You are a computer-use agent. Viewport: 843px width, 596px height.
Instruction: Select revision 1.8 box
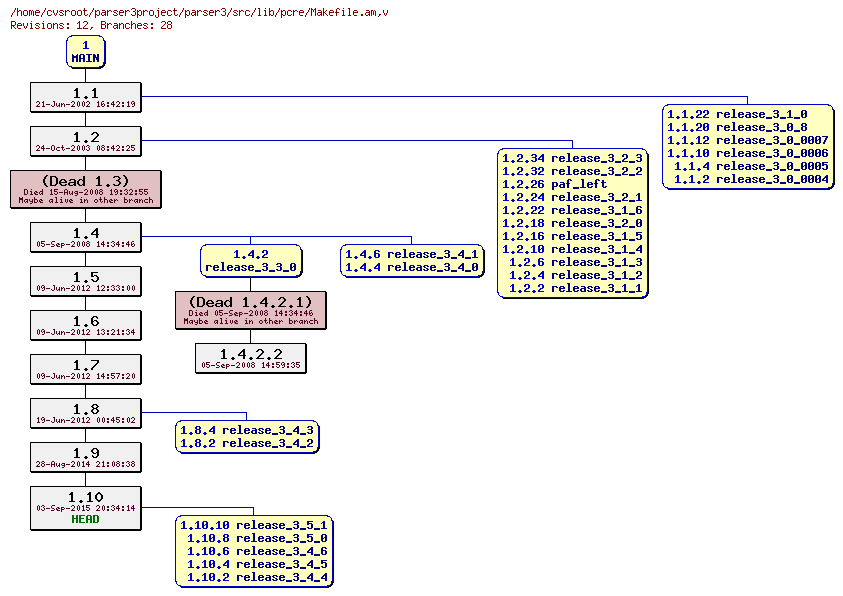[86, 413]
